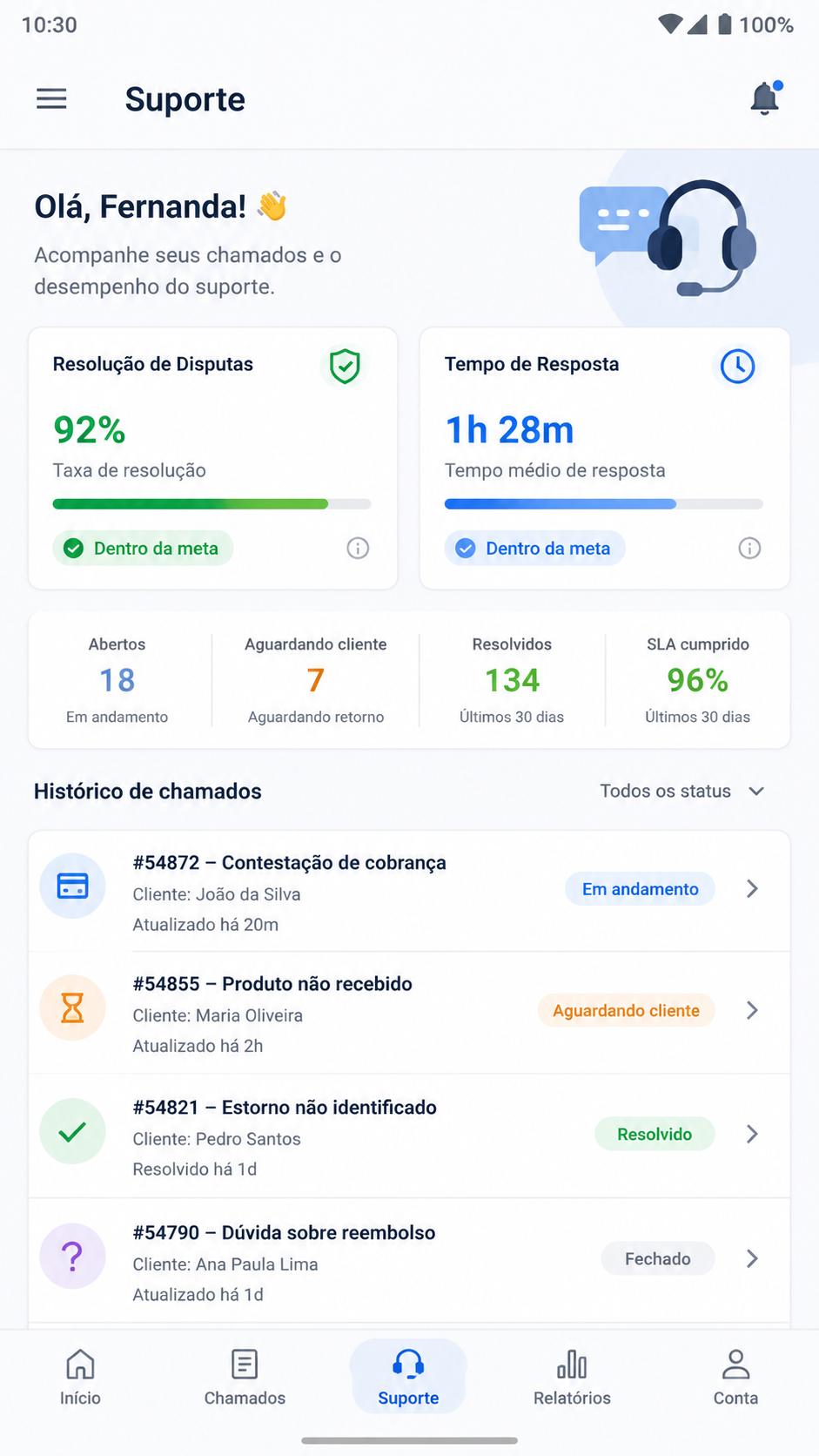Screen dimensions: 819x1456
Task: Tap the green shield icon on dispute card
Action: [x=345, y=366]
